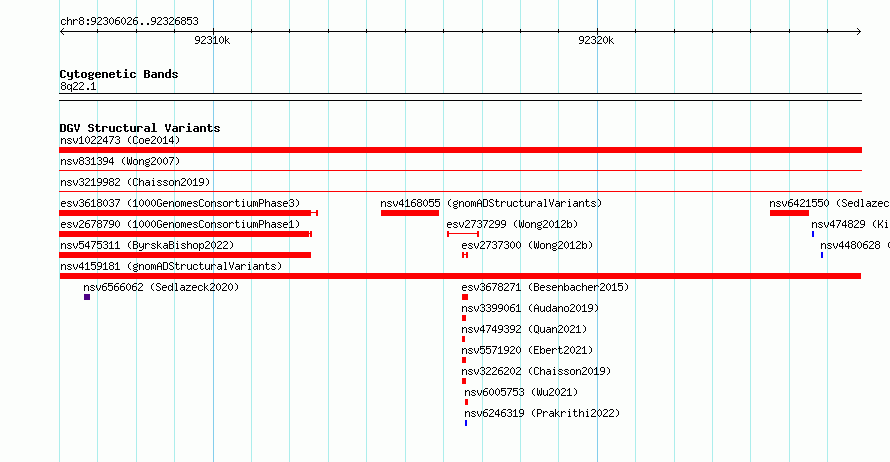This screenshot has width=890, height=462.
Task: Open nsv4168055 (gnomADStructuralVariants) label
Action: pos(491,203)
